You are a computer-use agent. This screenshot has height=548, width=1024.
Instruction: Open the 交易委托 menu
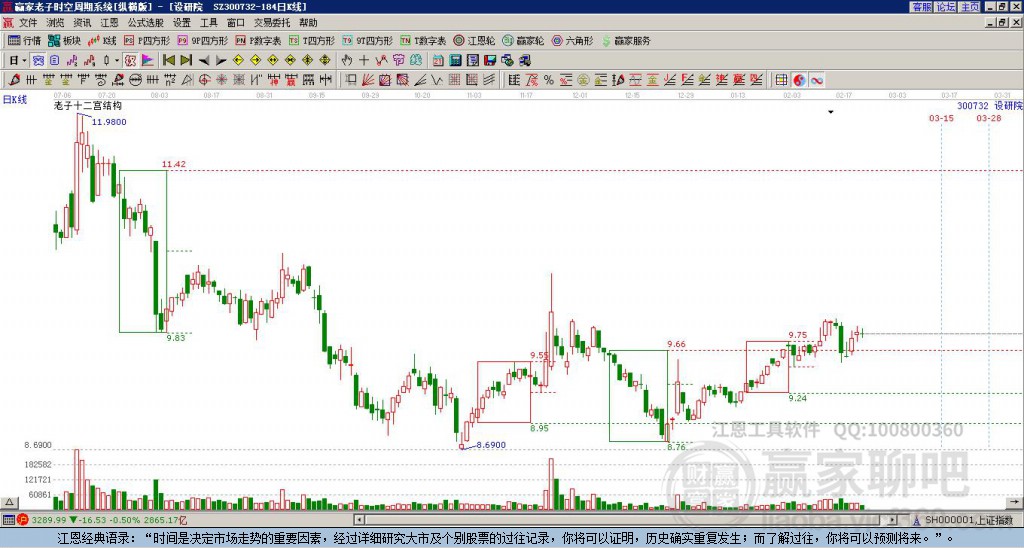pyautogui.click(x=272, y=23)
